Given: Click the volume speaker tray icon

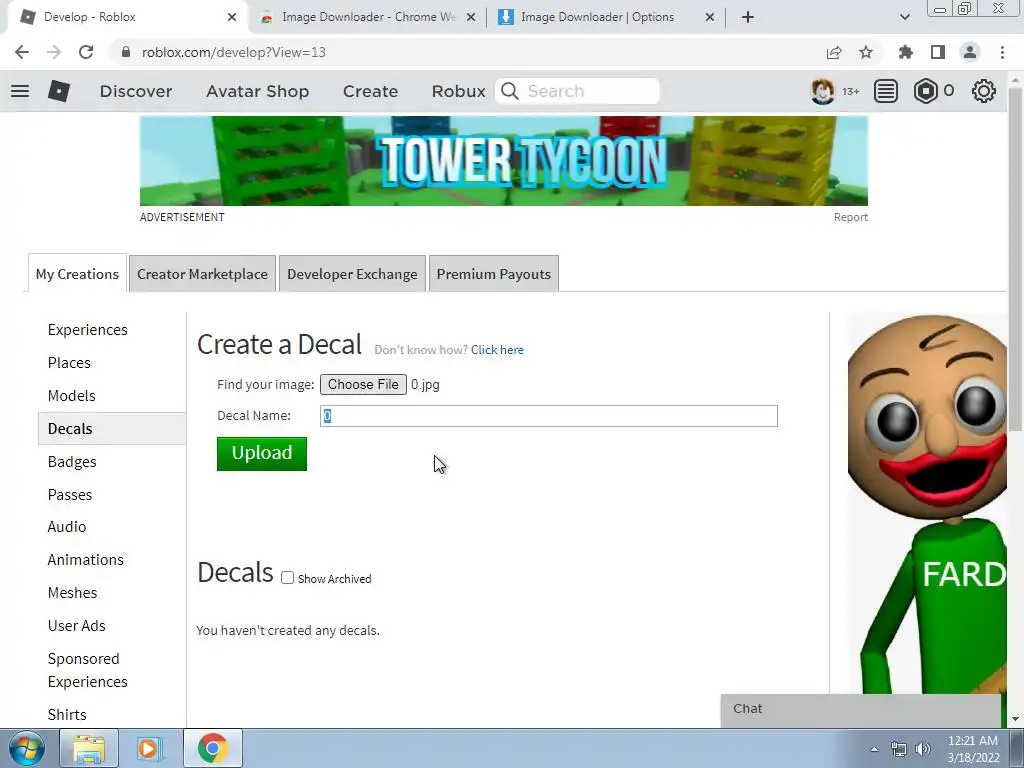Looking at the screenshot, I should [x=923, y=749].
